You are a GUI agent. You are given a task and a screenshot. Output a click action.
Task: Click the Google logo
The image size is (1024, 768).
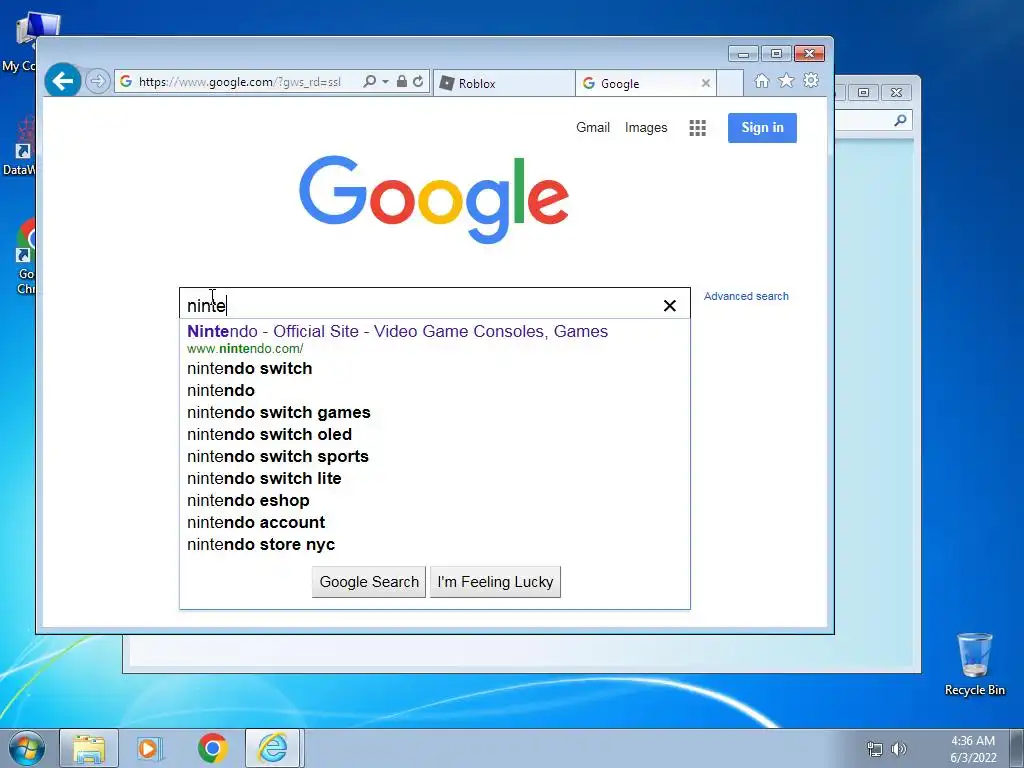434,199
